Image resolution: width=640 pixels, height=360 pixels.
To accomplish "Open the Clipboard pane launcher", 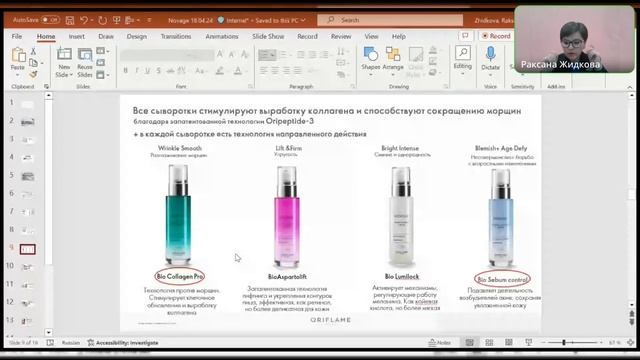I will coord(47,87).
